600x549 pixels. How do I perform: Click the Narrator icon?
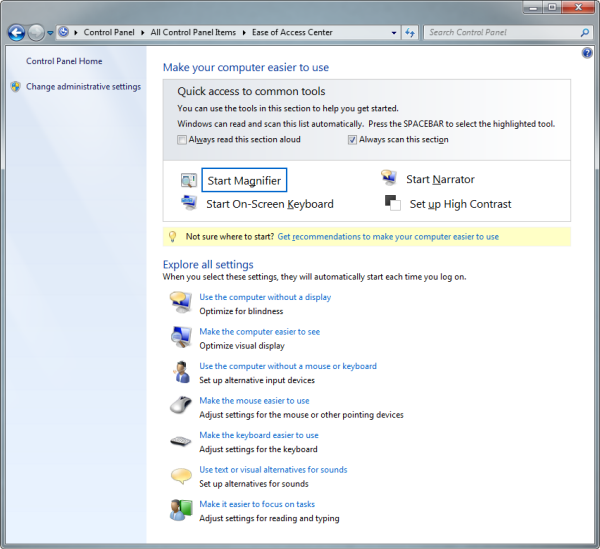(x=389, y=178)
